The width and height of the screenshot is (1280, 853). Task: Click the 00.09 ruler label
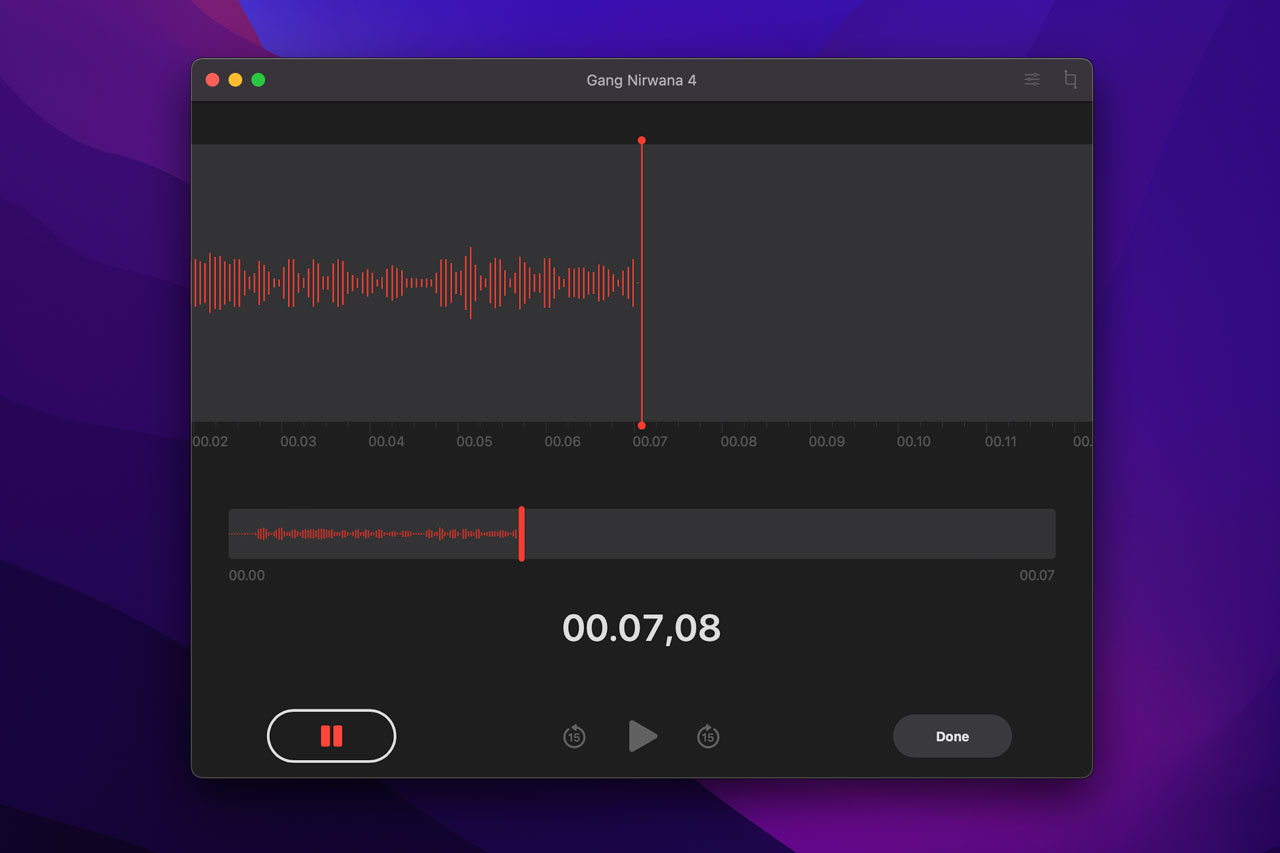826,441
